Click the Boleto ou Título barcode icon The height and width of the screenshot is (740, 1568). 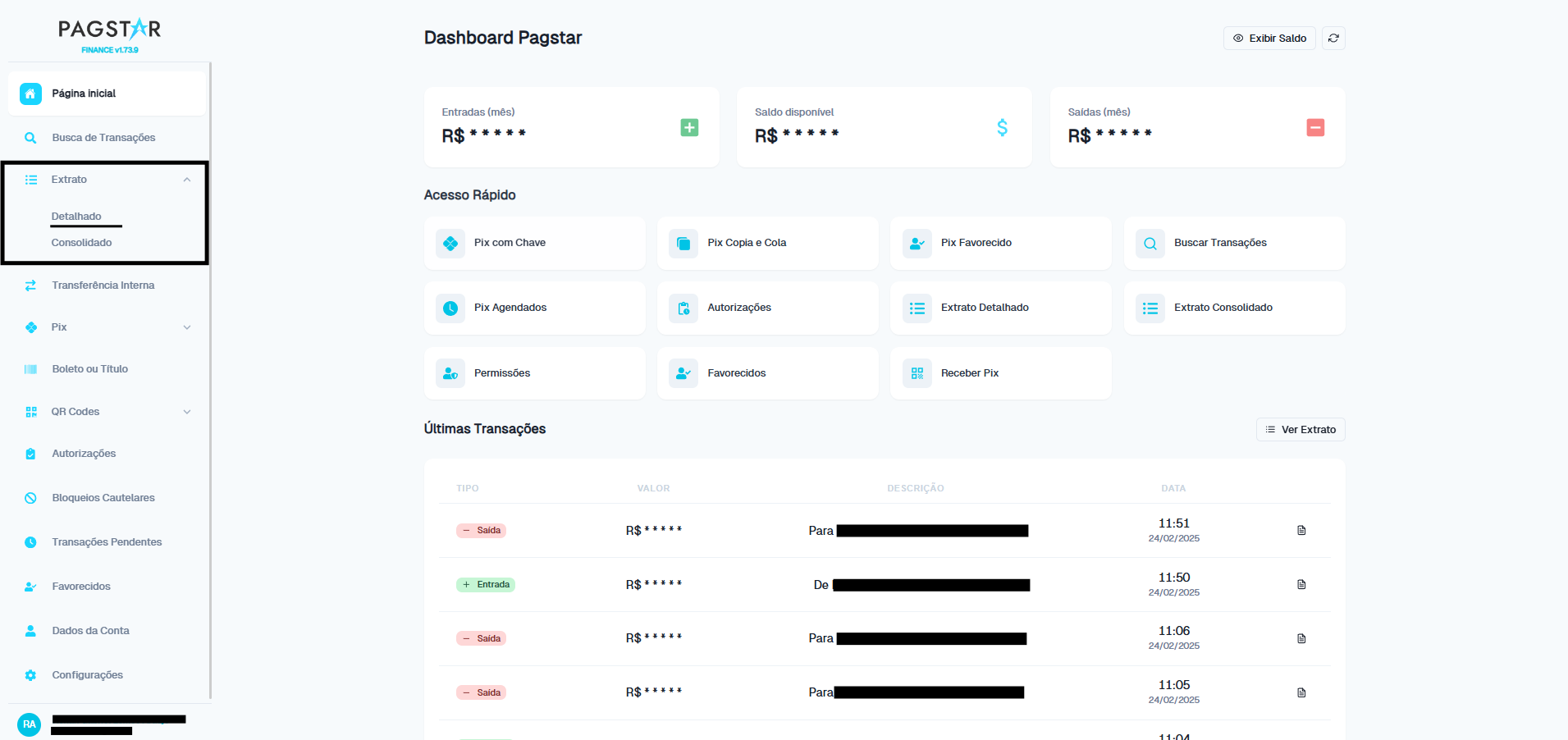pos(30,369)
